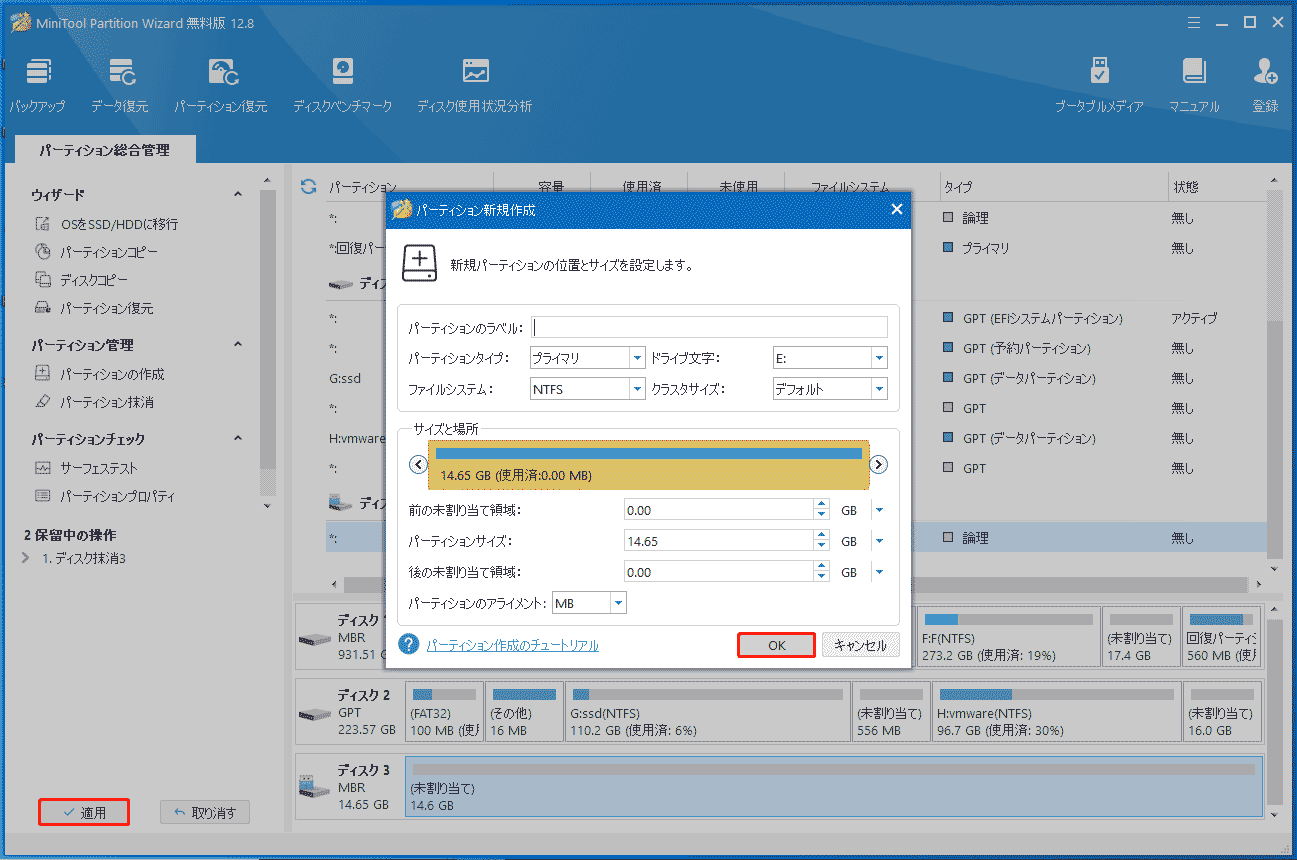Move partition left with slider arrow
This screenshot has width=1297, height=860.
click(x=419, y=464)
